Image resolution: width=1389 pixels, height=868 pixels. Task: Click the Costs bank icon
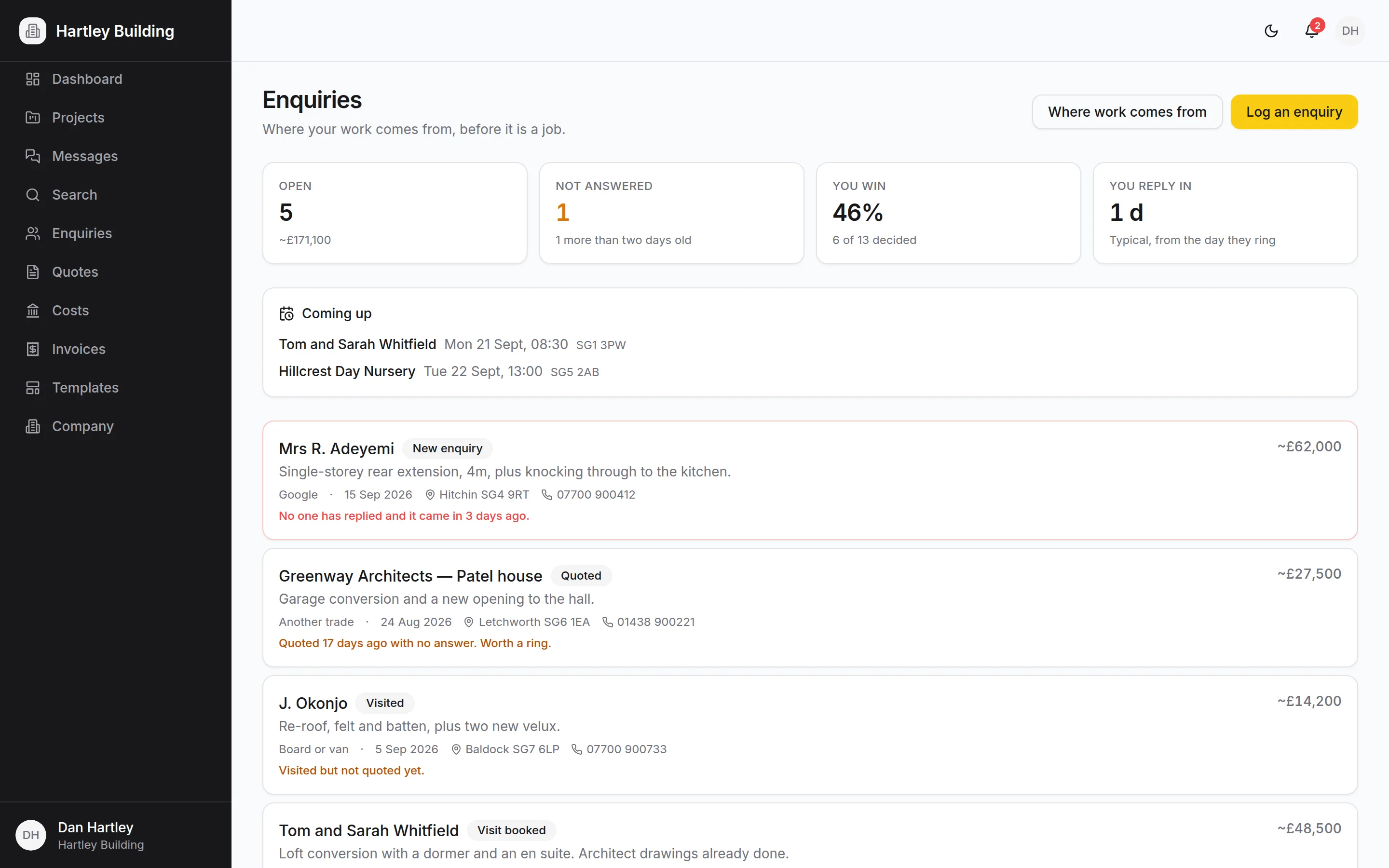point(33,311)
